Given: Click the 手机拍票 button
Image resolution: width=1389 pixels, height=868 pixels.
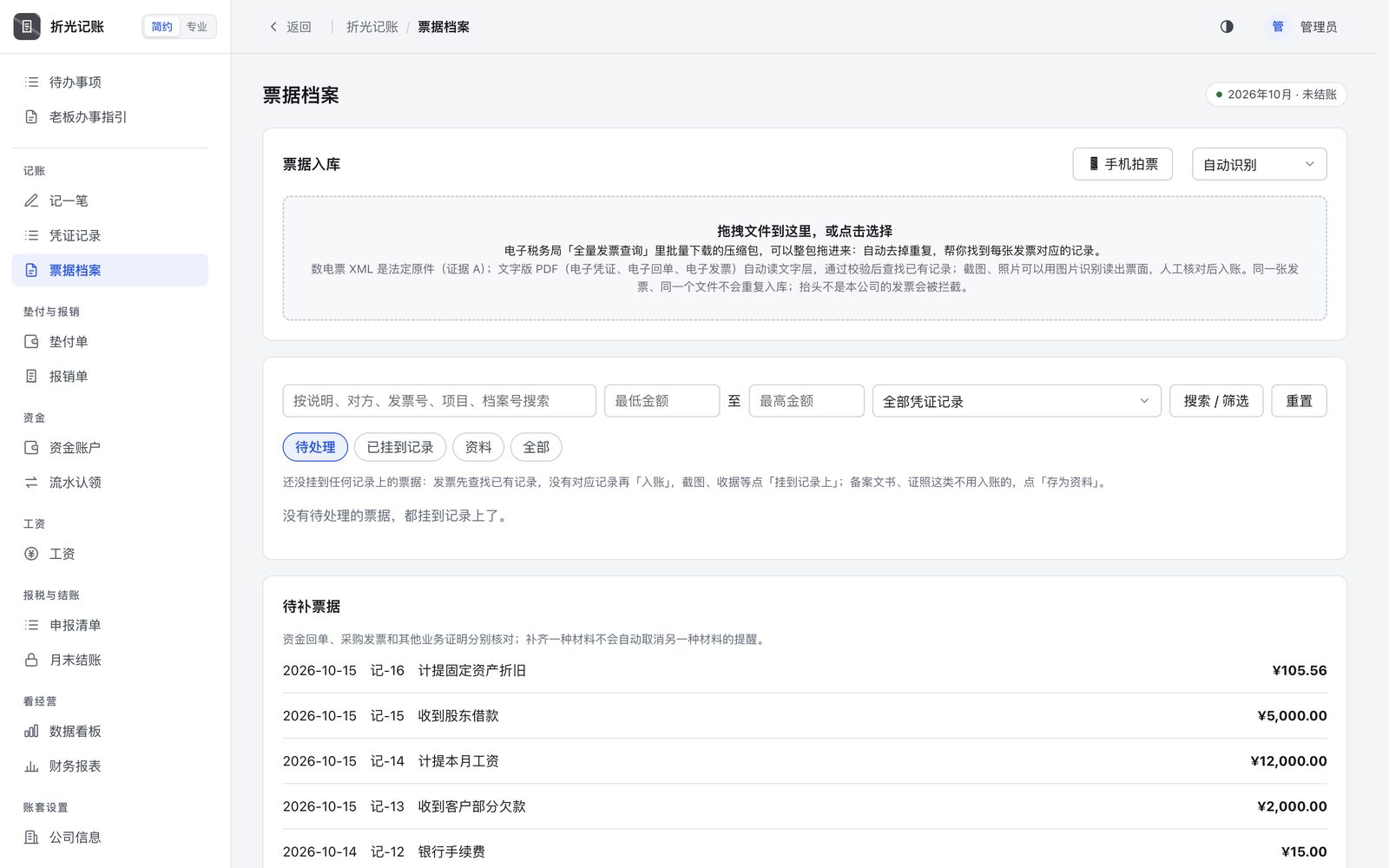Looking at the screenshot, I should click(1122, 164).
